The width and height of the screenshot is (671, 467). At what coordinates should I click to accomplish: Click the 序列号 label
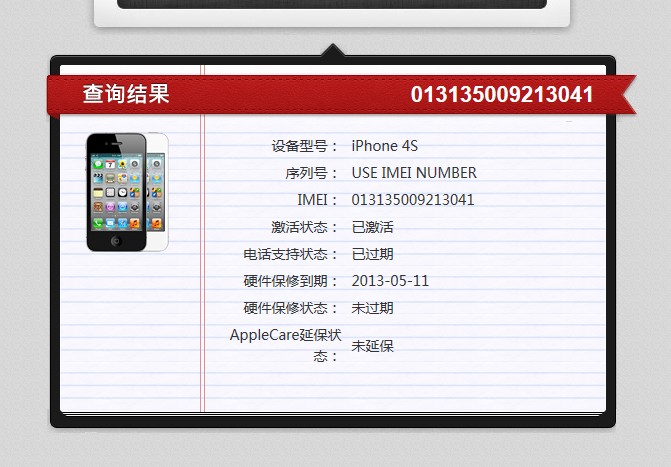point(311,173)
